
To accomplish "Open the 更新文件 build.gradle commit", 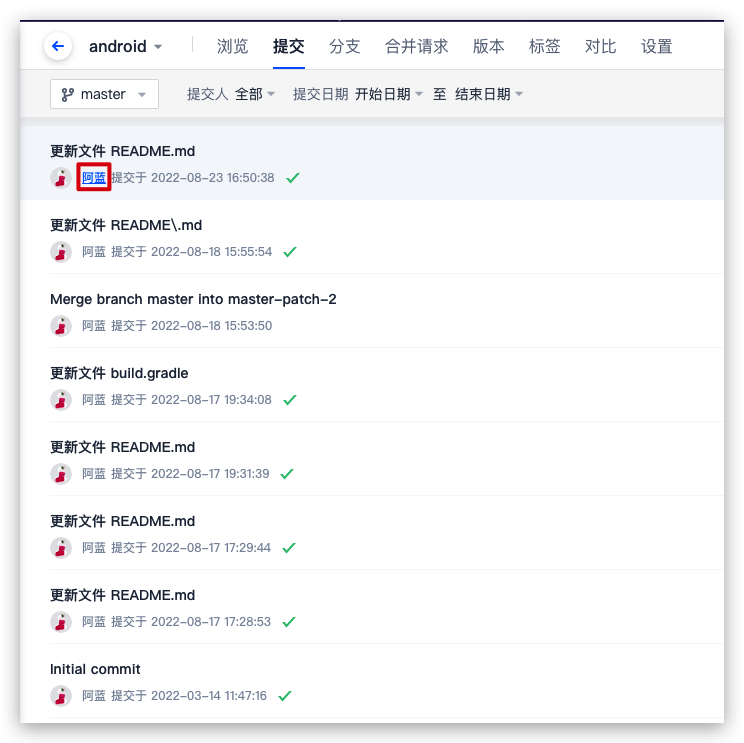I will (x=119, y=373).
